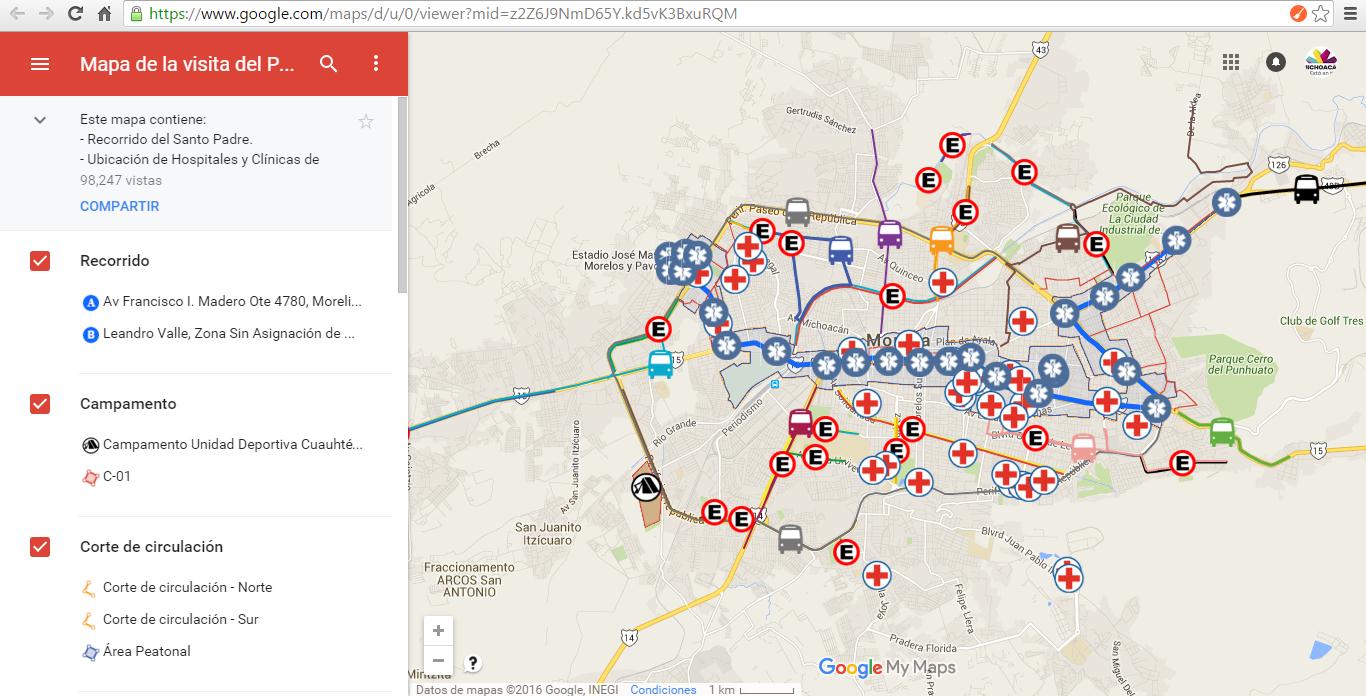Uncheck the Recorrido layer checkbox
Viewport: 1366px width, 696px height.
[40, 261]
